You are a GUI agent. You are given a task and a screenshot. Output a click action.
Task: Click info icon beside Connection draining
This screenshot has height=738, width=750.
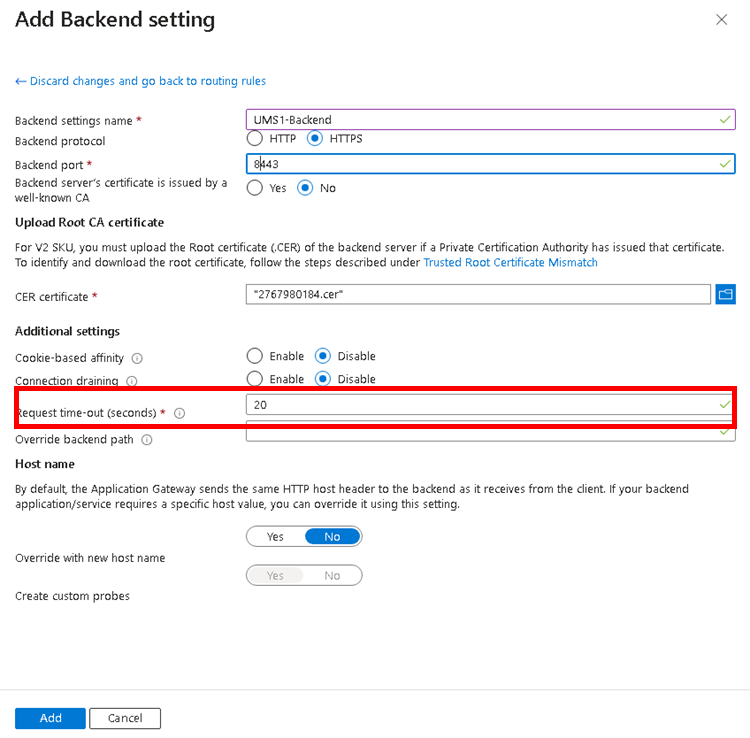[x=132, y=381]
